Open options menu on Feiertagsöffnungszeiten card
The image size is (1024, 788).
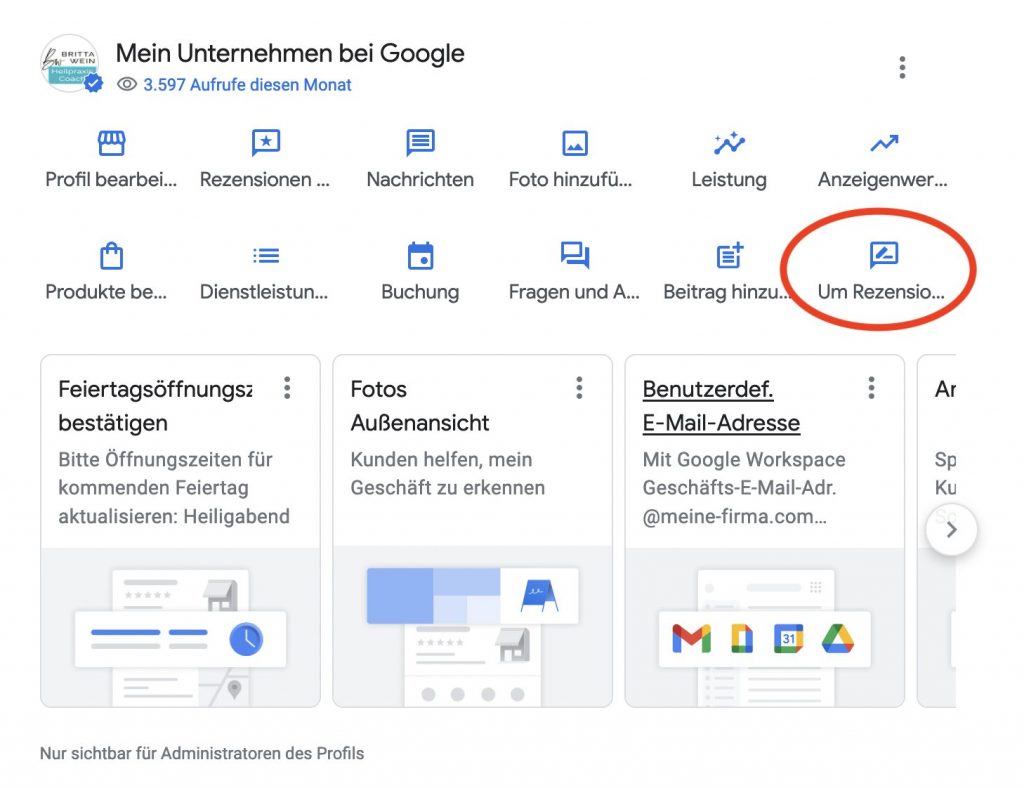point(287,388)
